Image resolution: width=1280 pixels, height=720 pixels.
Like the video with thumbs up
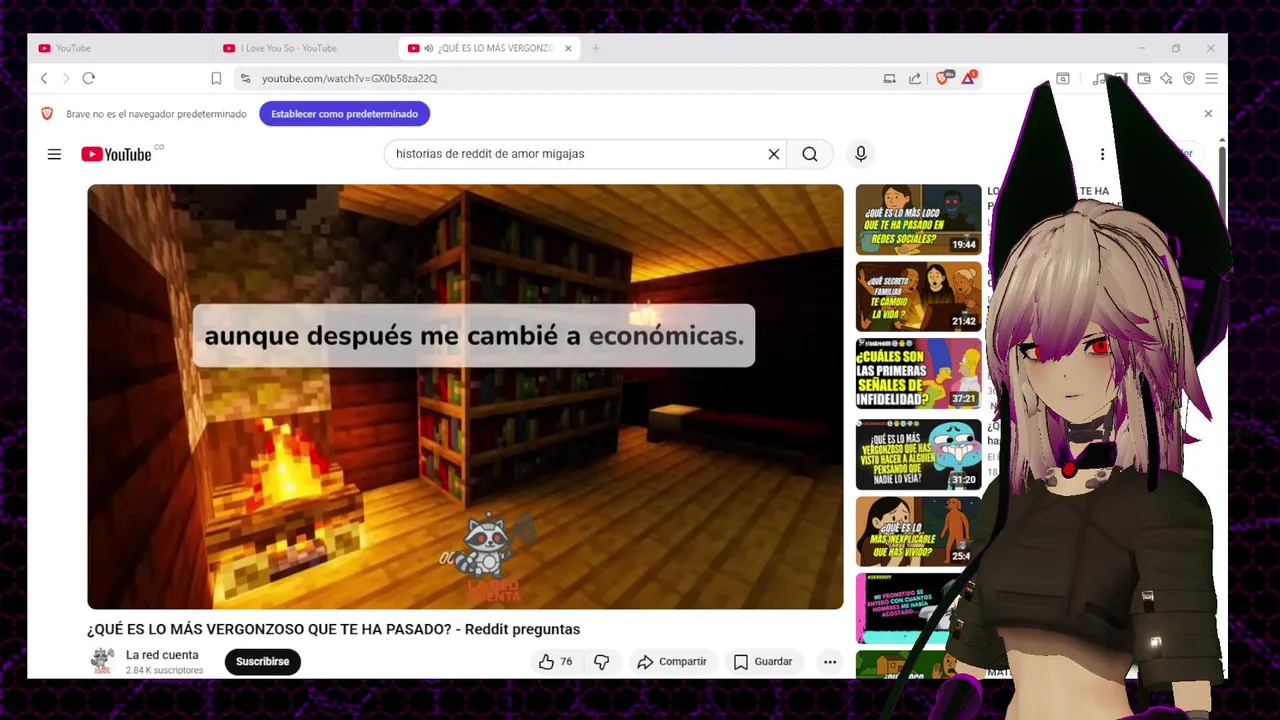pos(555,661)
